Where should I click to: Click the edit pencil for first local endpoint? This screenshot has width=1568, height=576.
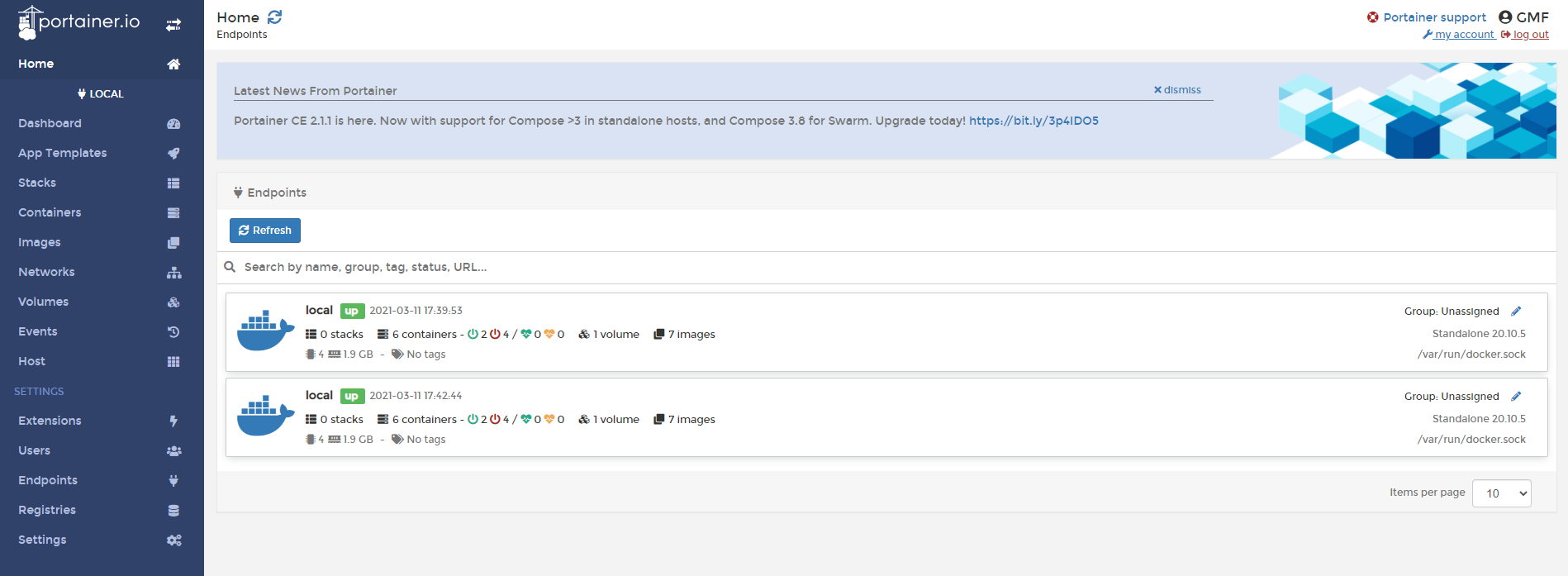pyautogui.click(x=1516, y=312)
